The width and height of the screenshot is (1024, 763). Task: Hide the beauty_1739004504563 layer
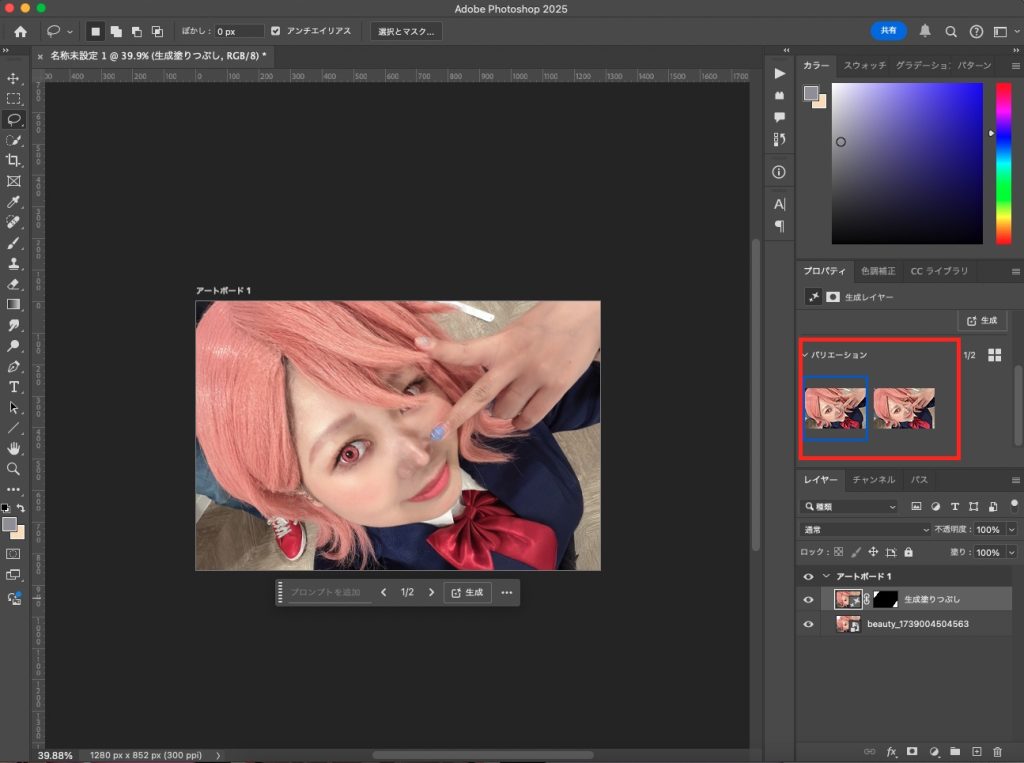click(x=808, y=624)
